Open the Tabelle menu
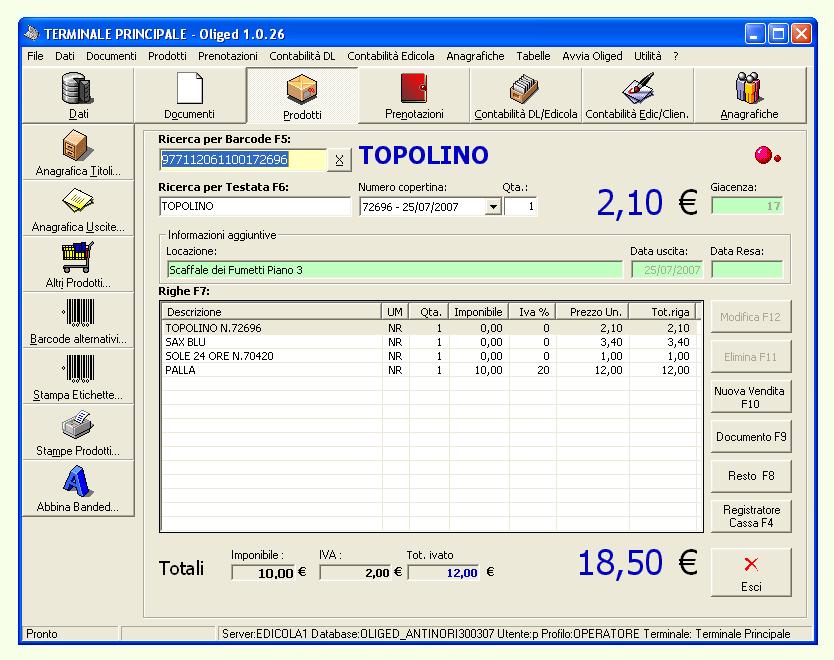Viewport: 834px width, 660px height. click(533, 56)
